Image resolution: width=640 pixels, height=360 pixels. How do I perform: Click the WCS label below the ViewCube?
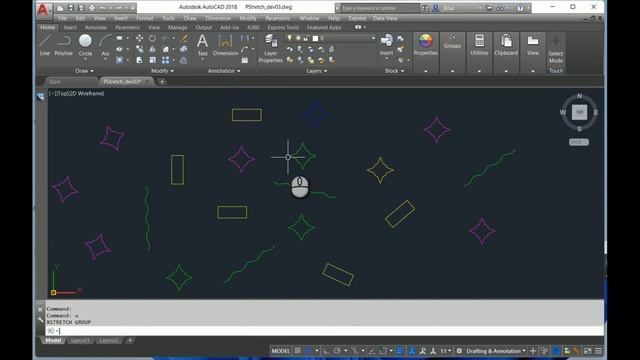[x=579, y=142]
